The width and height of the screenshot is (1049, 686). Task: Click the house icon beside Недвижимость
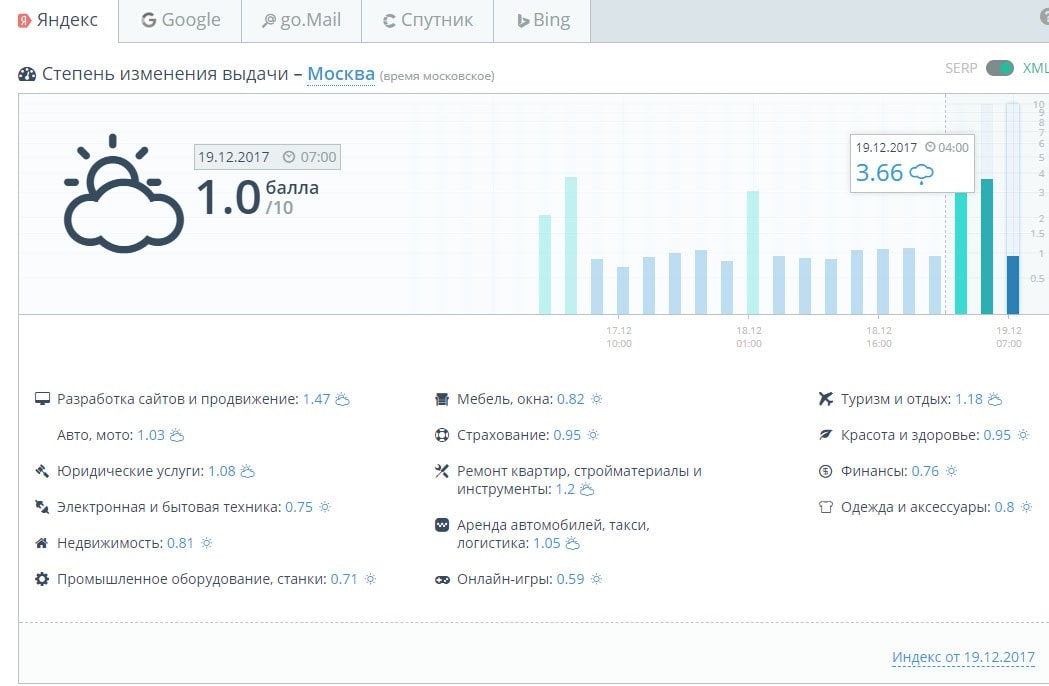(x=42, y=543)
